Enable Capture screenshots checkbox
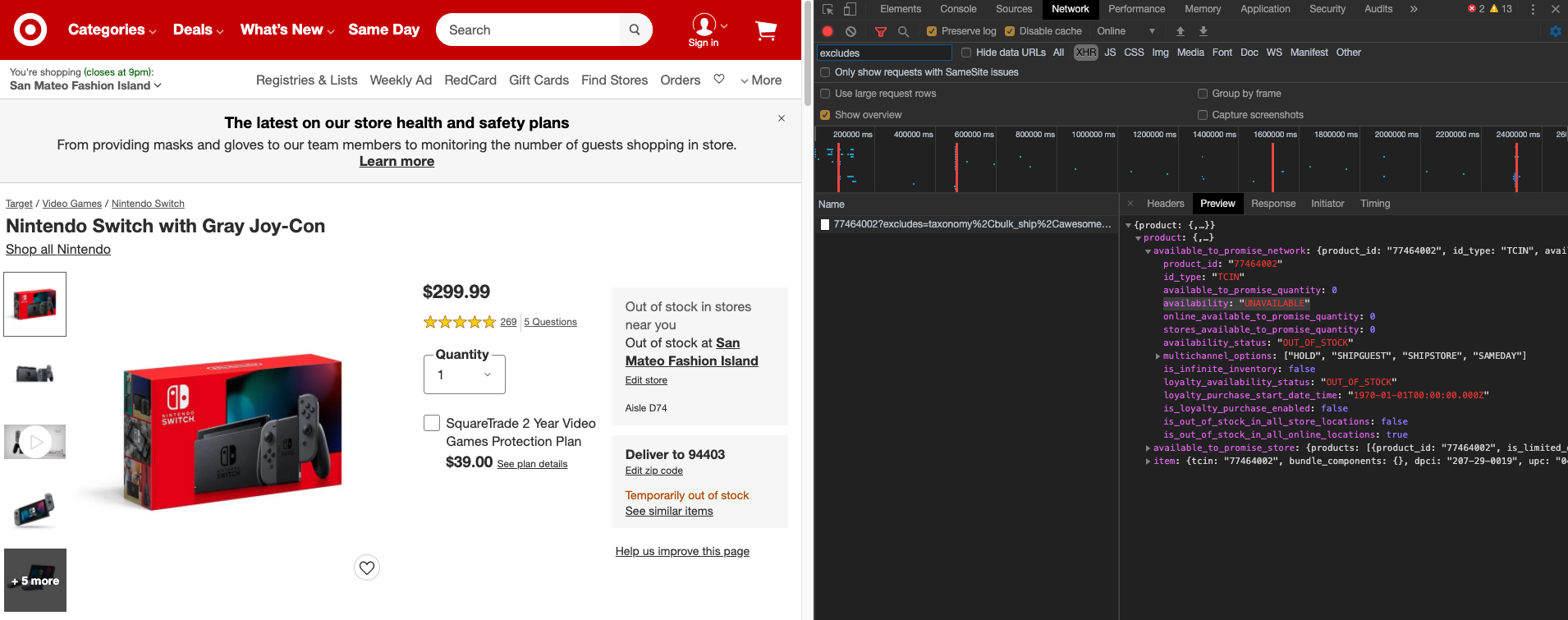Viewport: 1568px width, 620px height. [x=1203, y=115]
